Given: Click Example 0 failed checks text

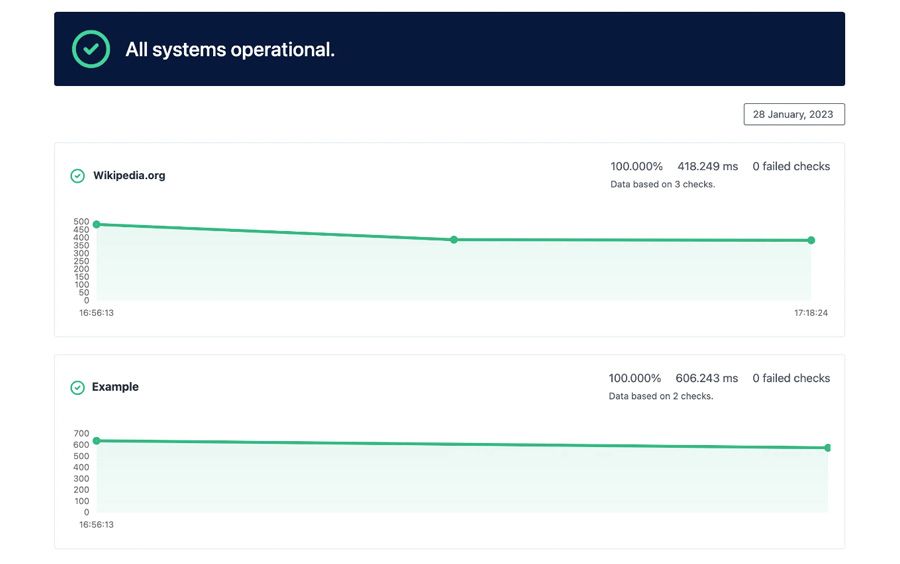Looking at the screenshot, I should 791,378.
